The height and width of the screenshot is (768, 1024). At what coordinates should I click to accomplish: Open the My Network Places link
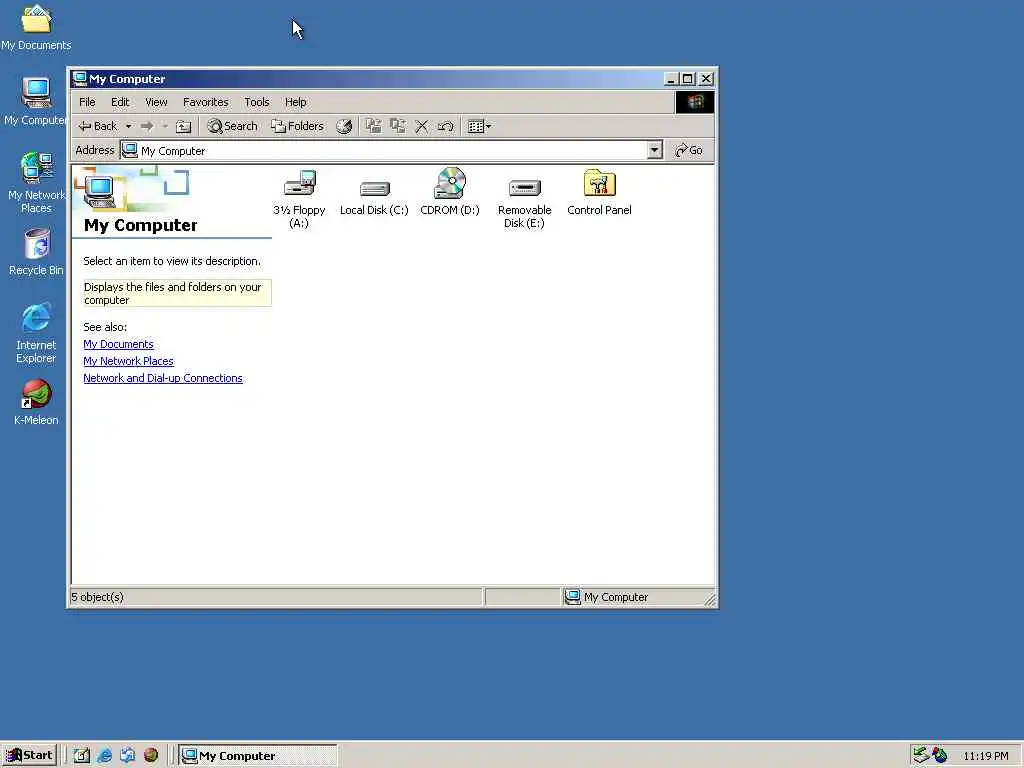click(129, 361)
